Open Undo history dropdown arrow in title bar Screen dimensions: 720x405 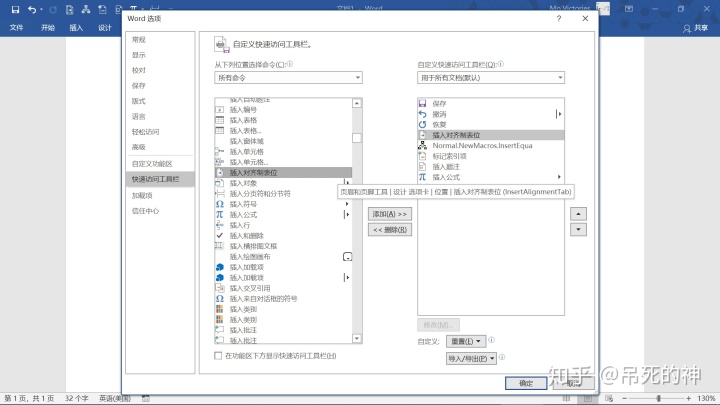pyautogui.click(x=41, y=9)
